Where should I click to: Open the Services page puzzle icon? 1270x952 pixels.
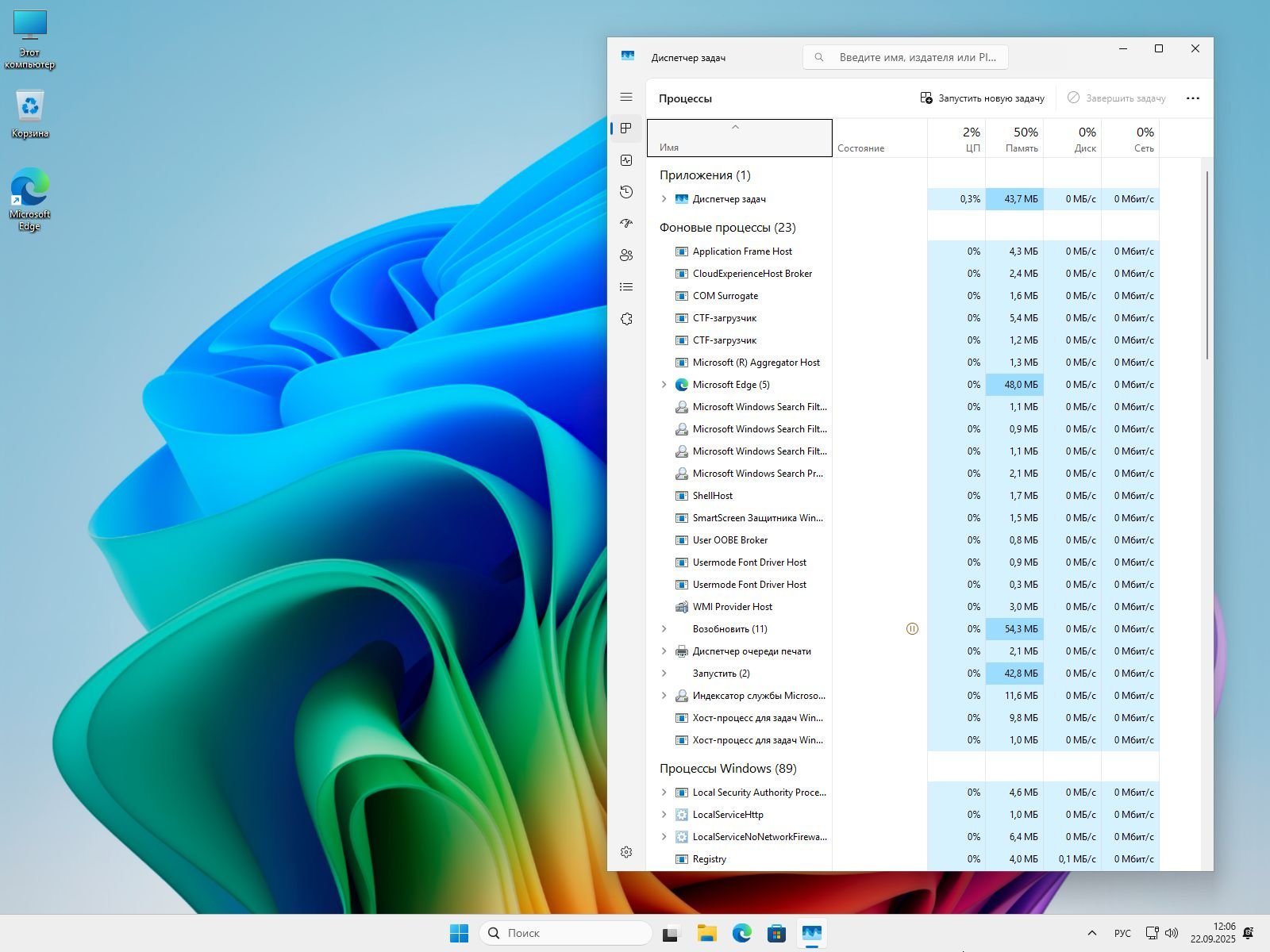[626, 319]
